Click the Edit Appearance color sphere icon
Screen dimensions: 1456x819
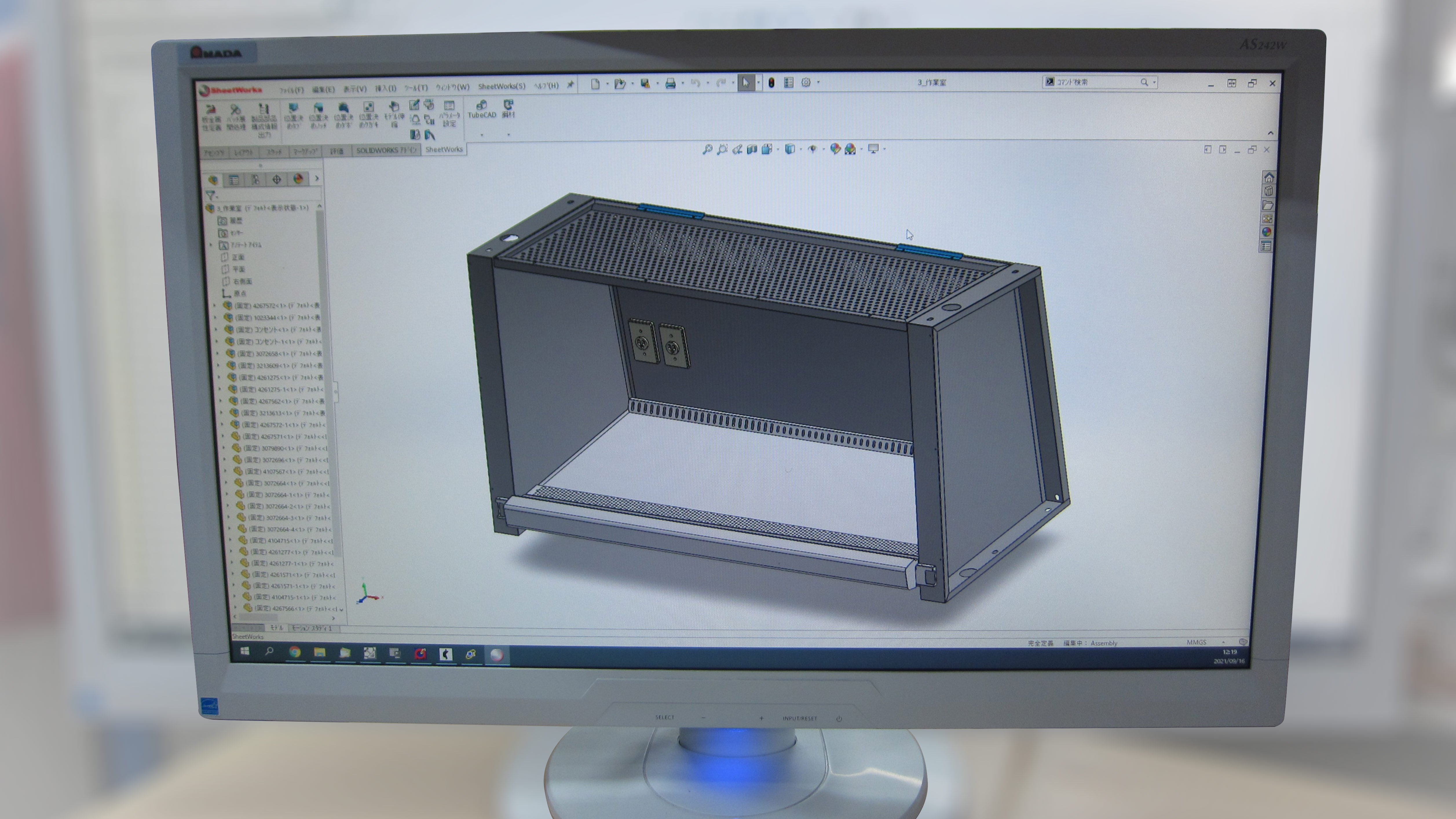coord(835,149)
